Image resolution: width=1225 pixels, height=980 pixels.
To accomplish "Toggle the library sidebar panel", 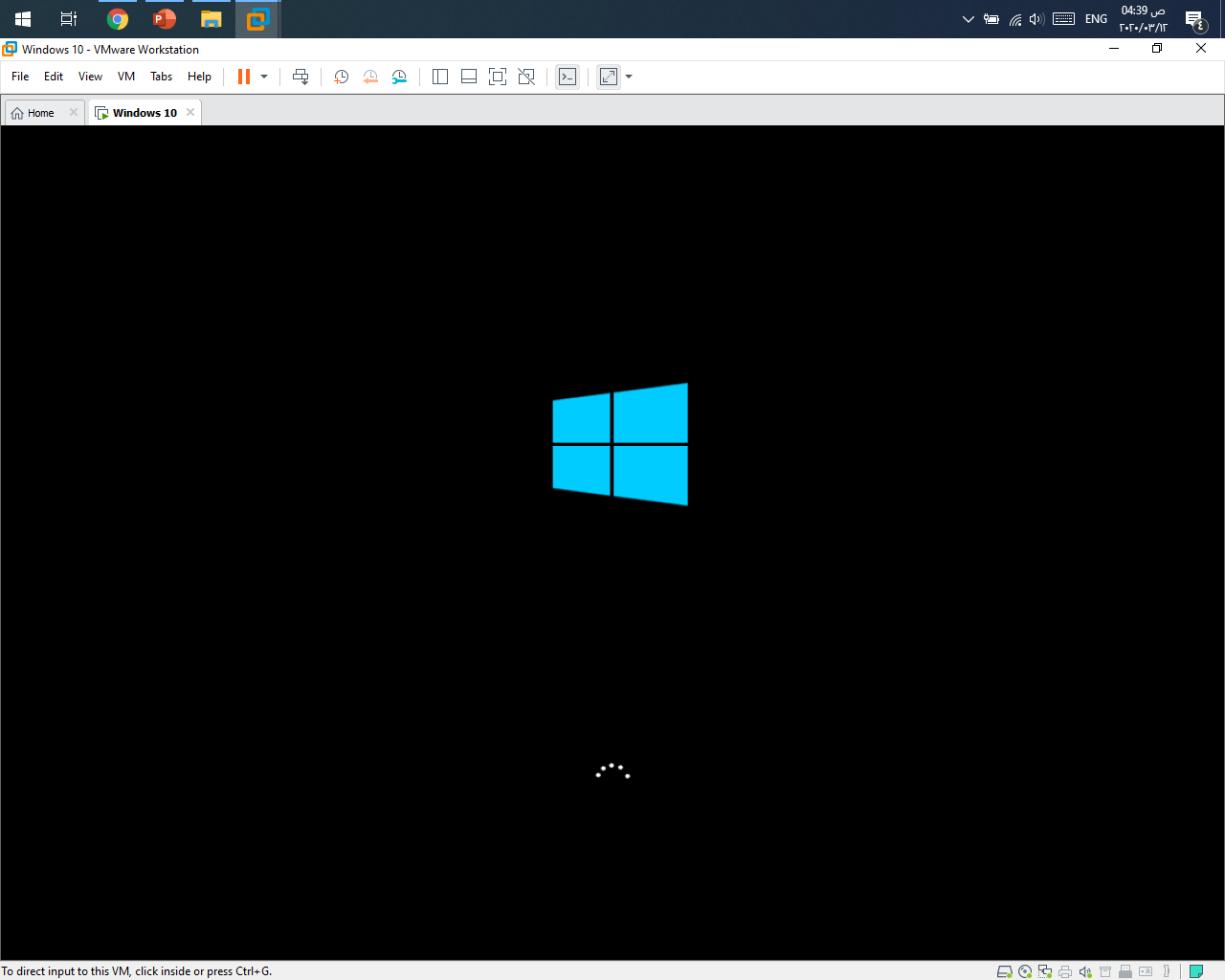I will click(440, 77).
